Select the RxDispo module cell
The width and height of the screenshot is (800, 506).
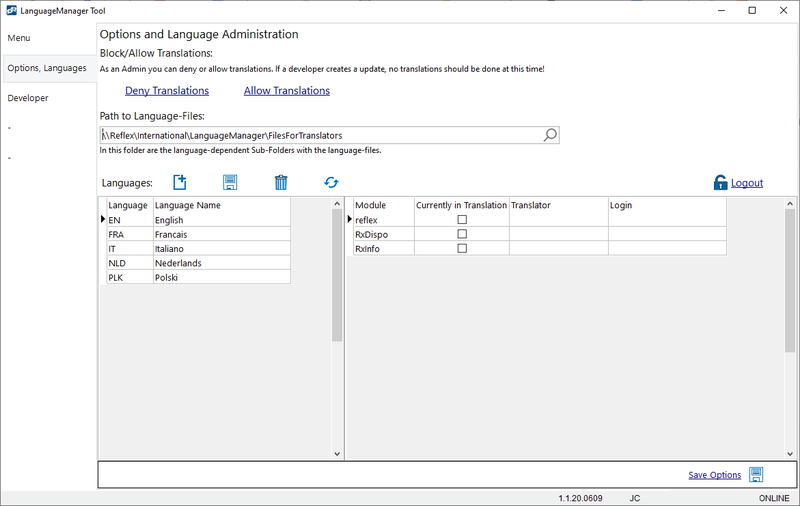pyautogui.click(x=384, y=234)
